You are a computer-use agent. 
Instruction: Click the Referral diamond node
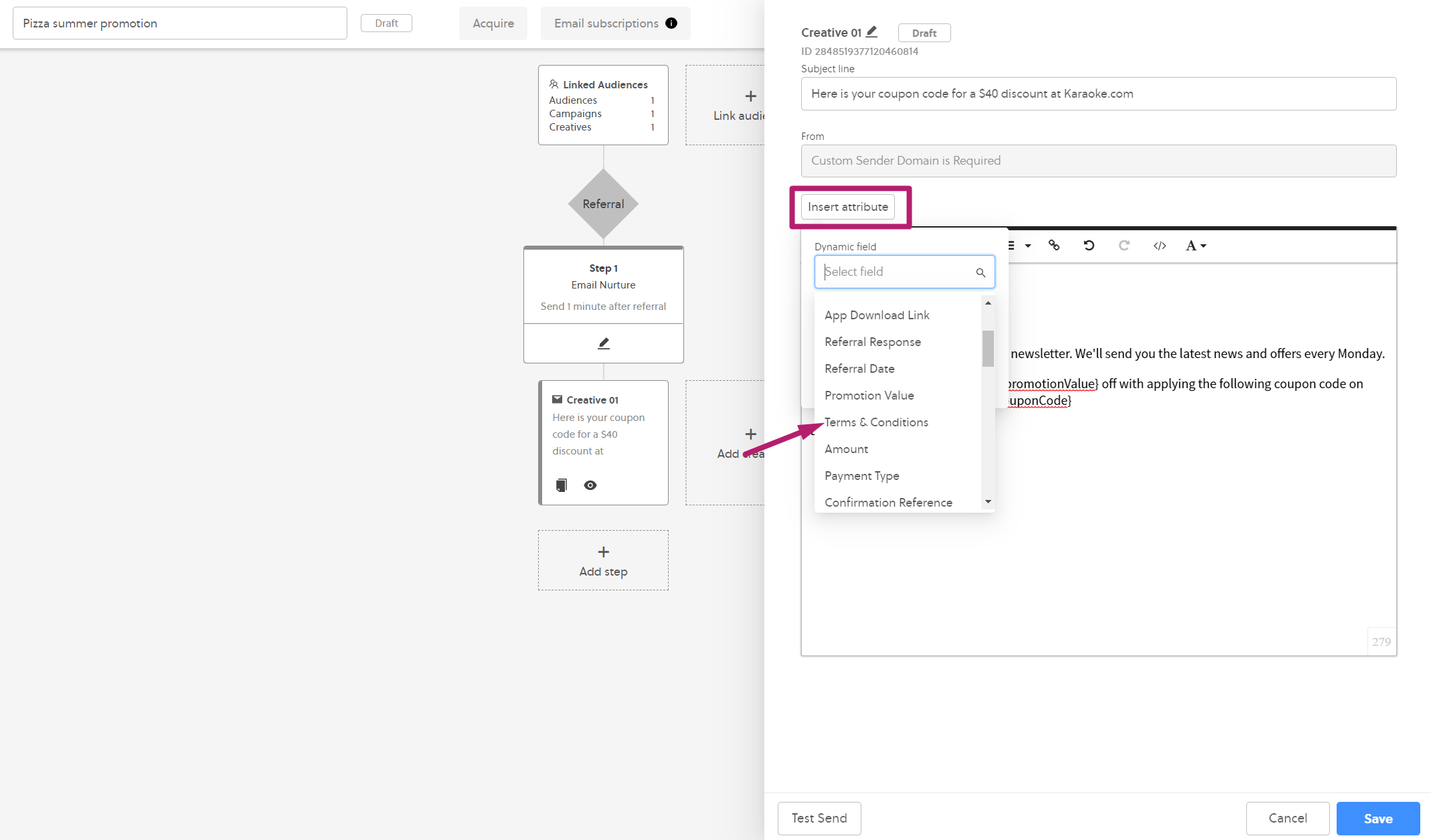pyautogui.click(x=603, y=203)
